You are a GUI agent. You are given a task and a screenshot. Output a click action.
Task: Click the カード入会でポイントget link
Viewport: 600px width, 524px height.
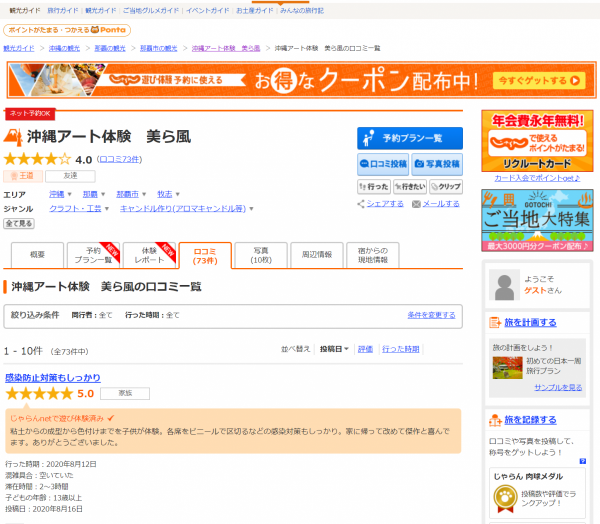537,178
